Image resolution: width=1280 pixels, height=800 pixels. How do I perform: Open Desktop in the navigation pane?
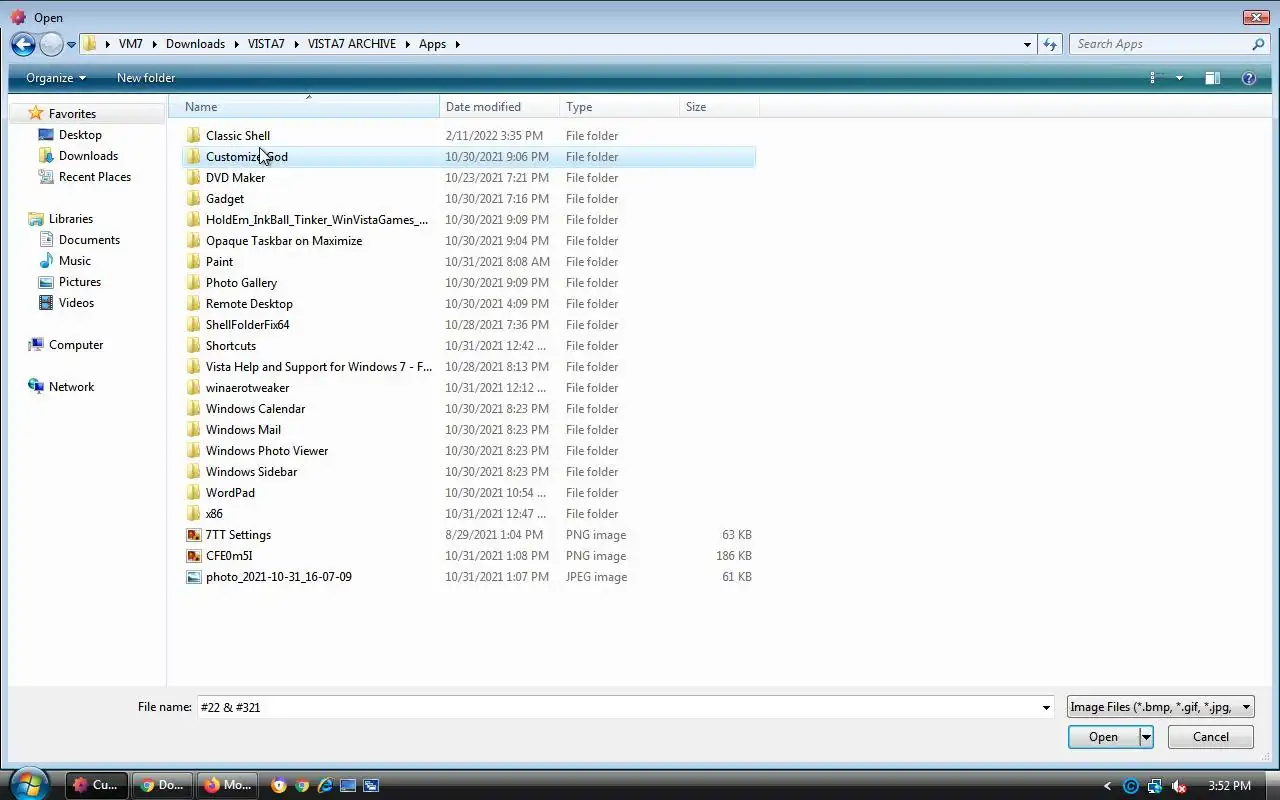click(x=80, y=135)
